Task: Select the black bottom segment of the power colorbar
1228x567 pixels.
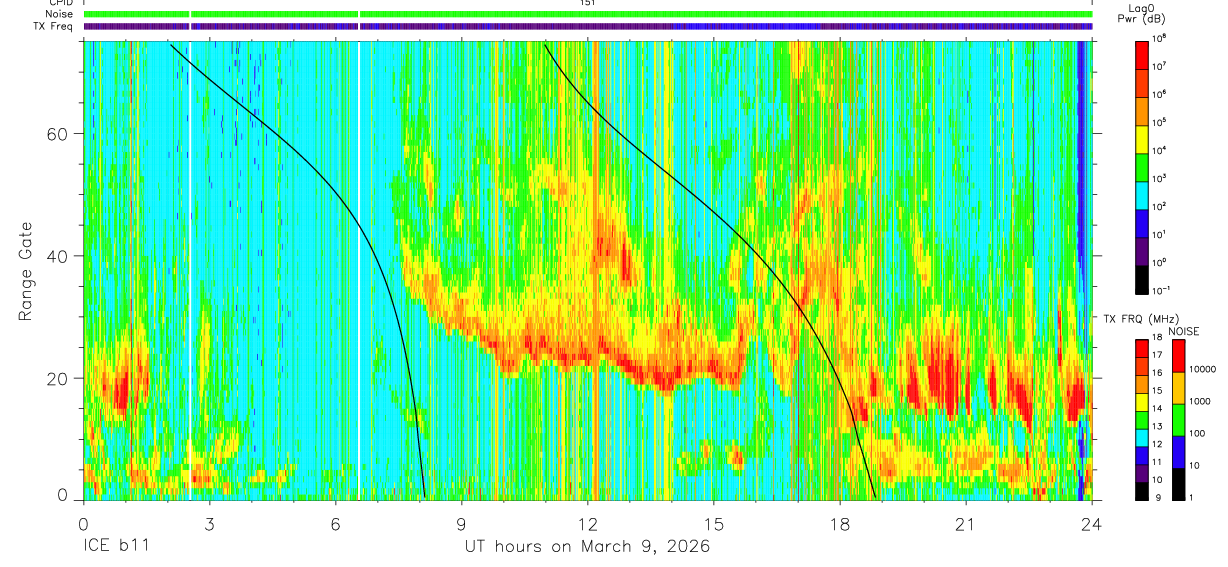Action: click(x=1142, y=278)
